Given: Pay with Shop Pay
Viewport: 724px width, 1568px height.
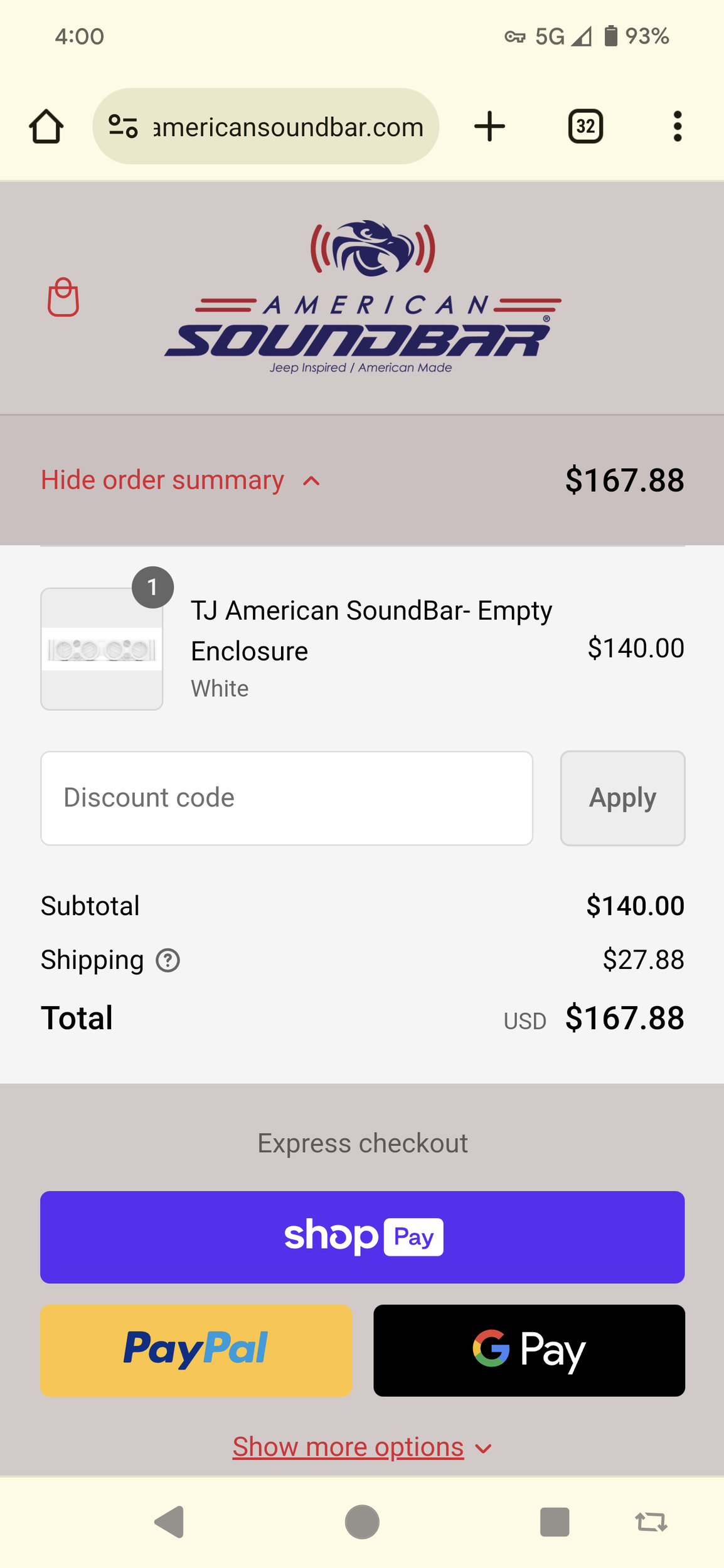Looking at the screenshot, I should [362, 1237].
